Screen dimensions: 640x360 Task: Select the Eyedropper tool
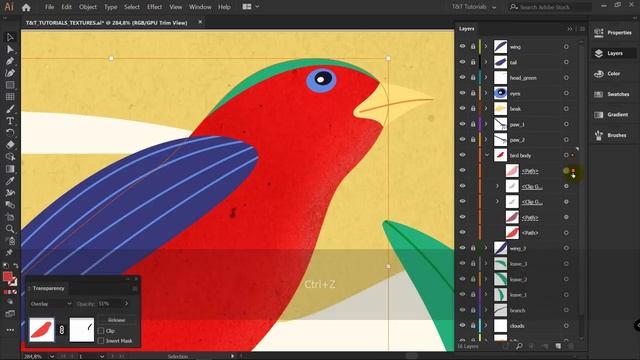[x=10, y=181]
